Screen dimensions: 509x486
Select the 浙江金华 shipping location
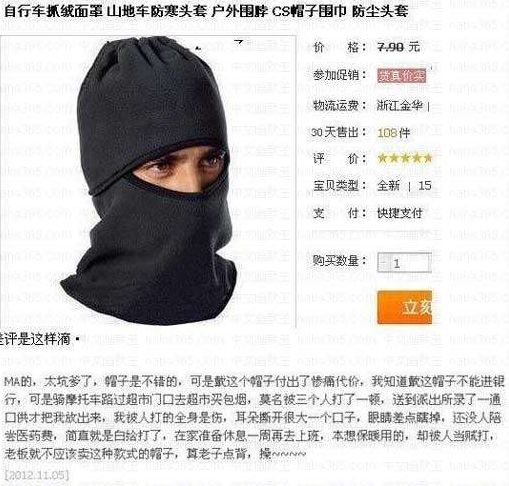click(x=399, y=106)
